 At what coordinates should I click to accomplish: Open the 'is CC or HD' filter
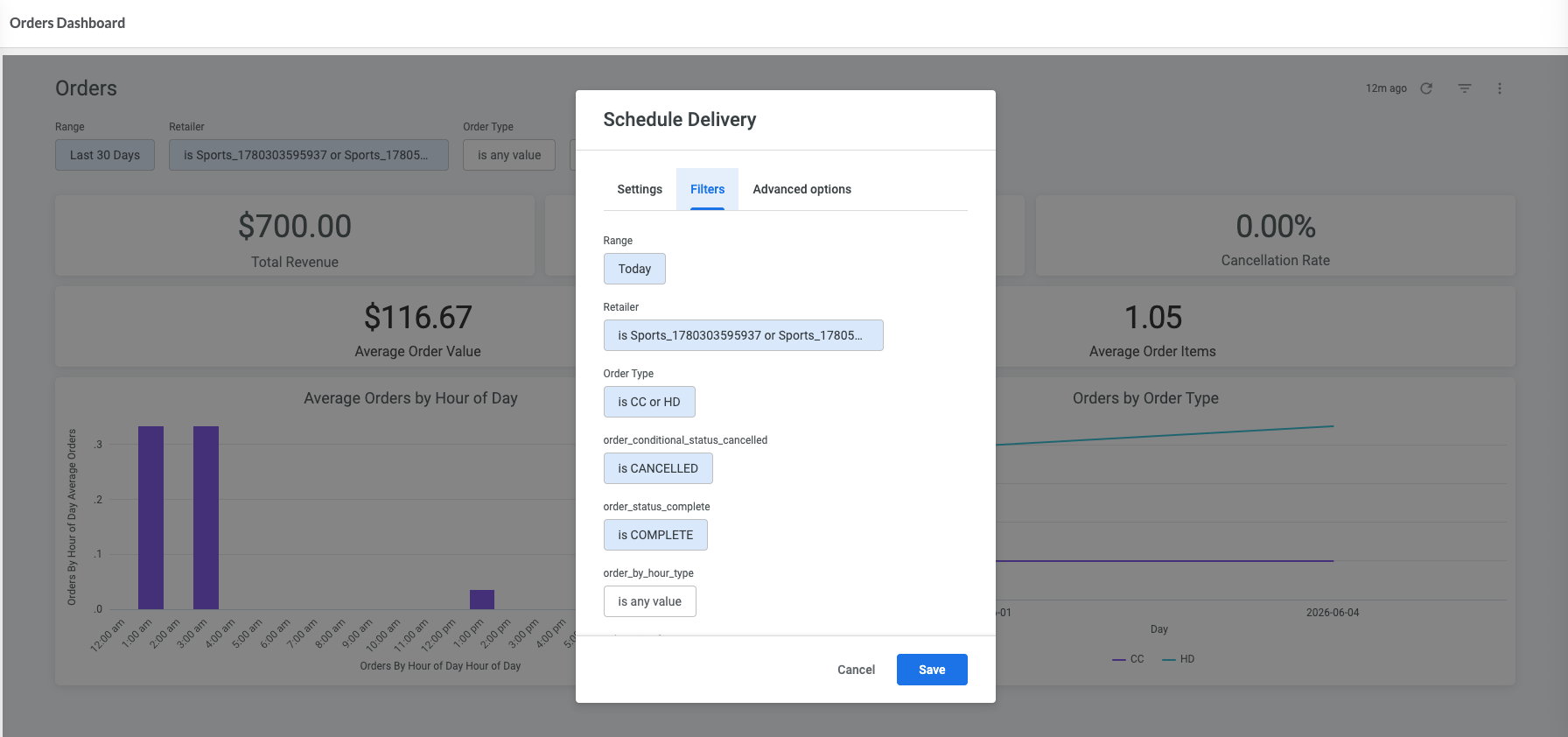coord(649,402)
